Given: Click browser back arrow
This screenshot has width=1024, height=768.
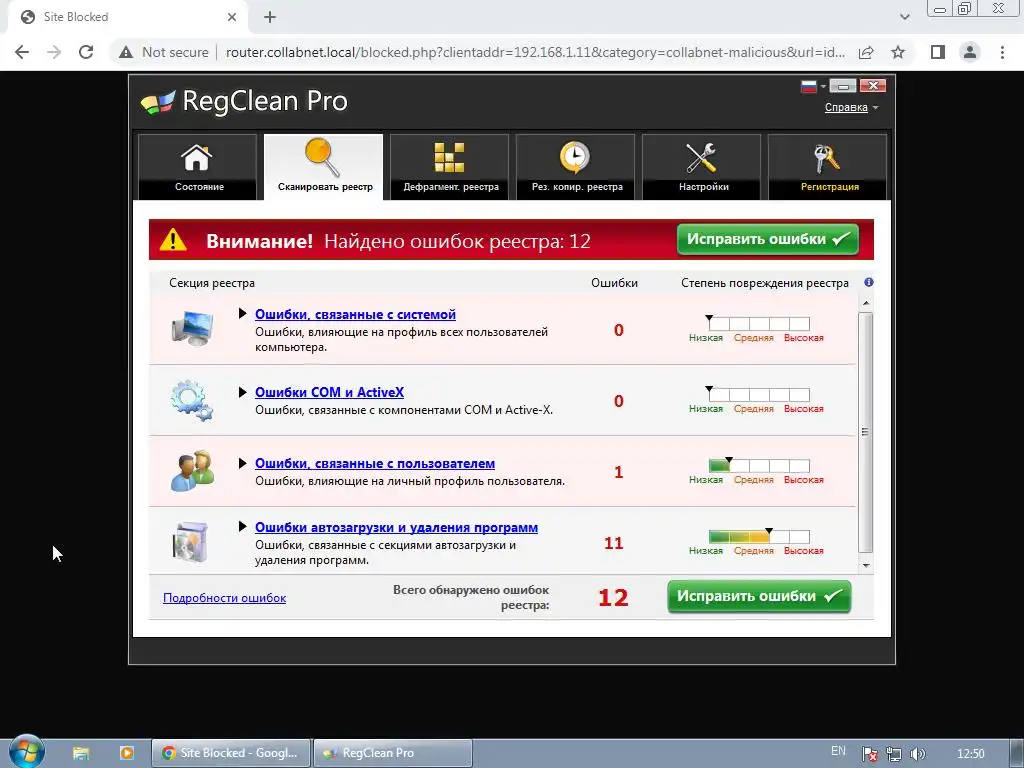Looking at the screenshot, I should click(x=22, y=52).
